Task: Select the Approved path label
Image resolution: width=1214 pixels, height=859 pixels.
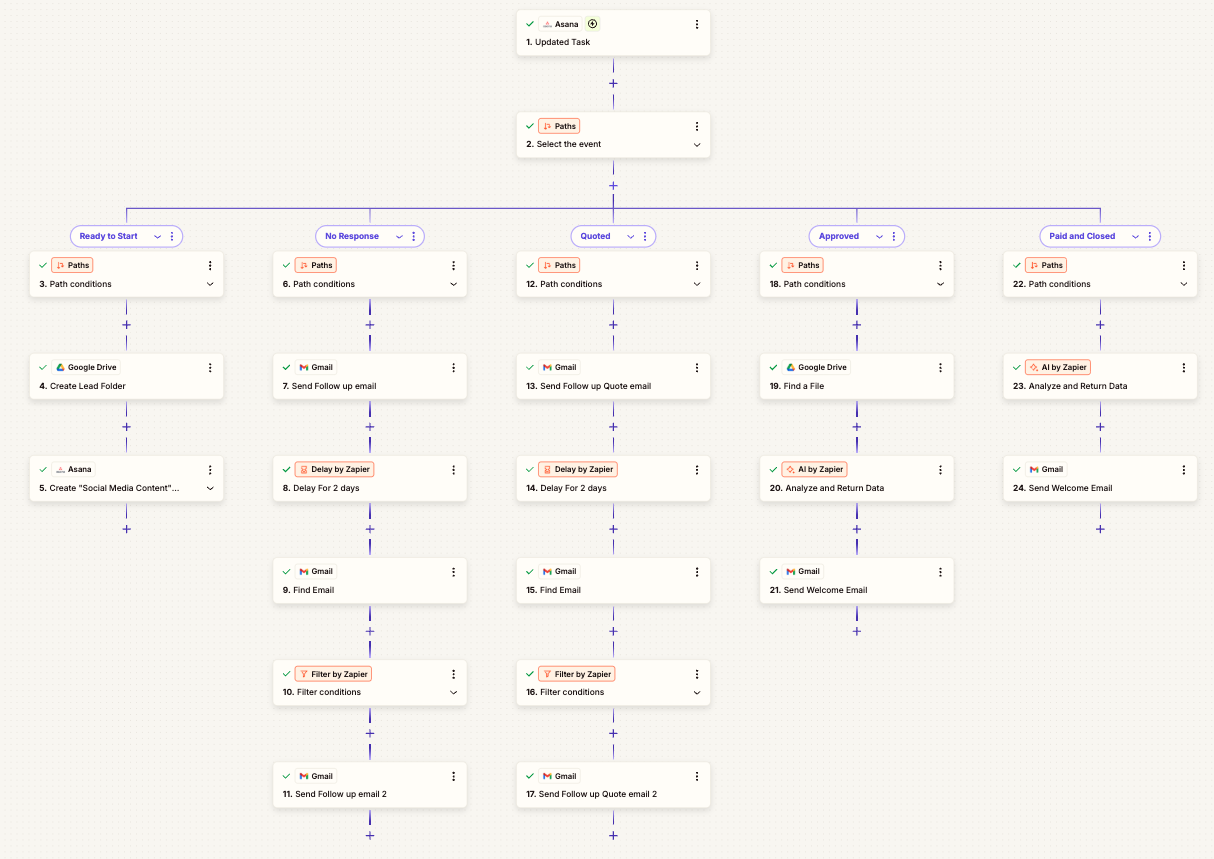Action: (x=839, y=237)
